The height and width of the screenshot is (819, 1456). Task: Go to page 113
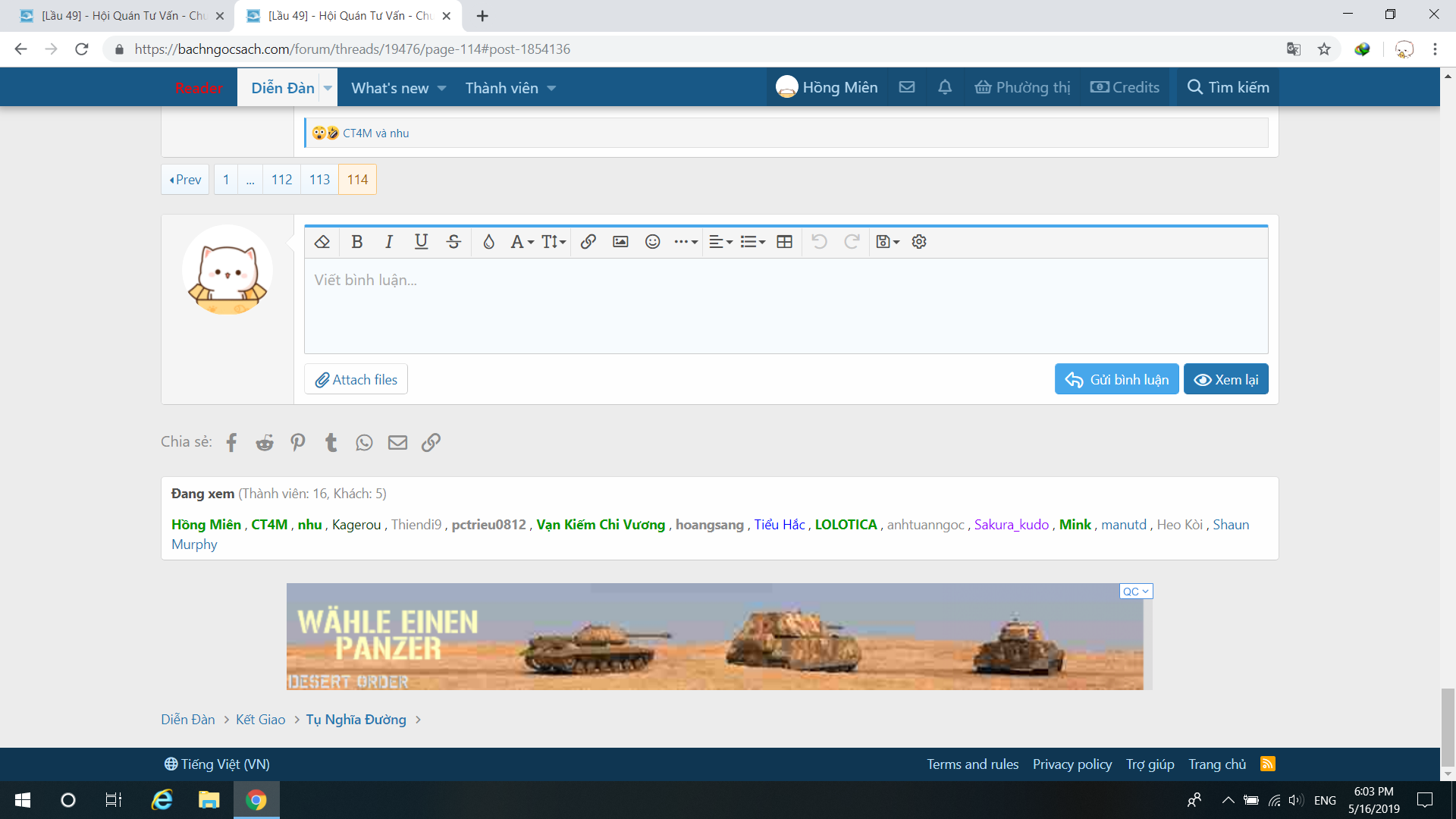pos(319,180)
